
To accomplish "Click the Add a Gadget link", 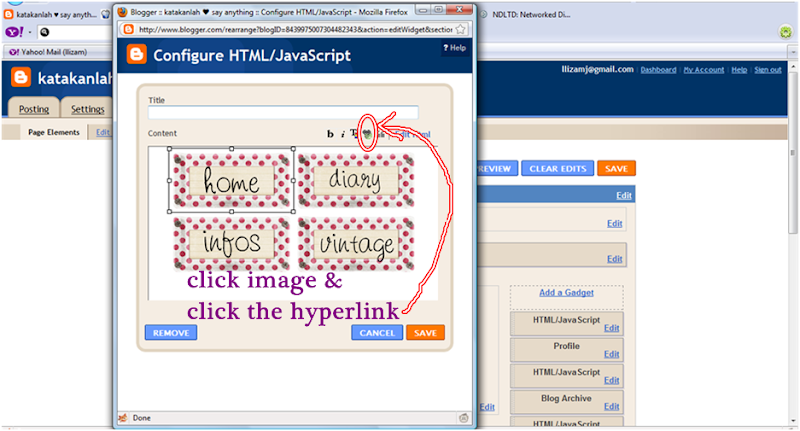I will [x=566, y=292].
